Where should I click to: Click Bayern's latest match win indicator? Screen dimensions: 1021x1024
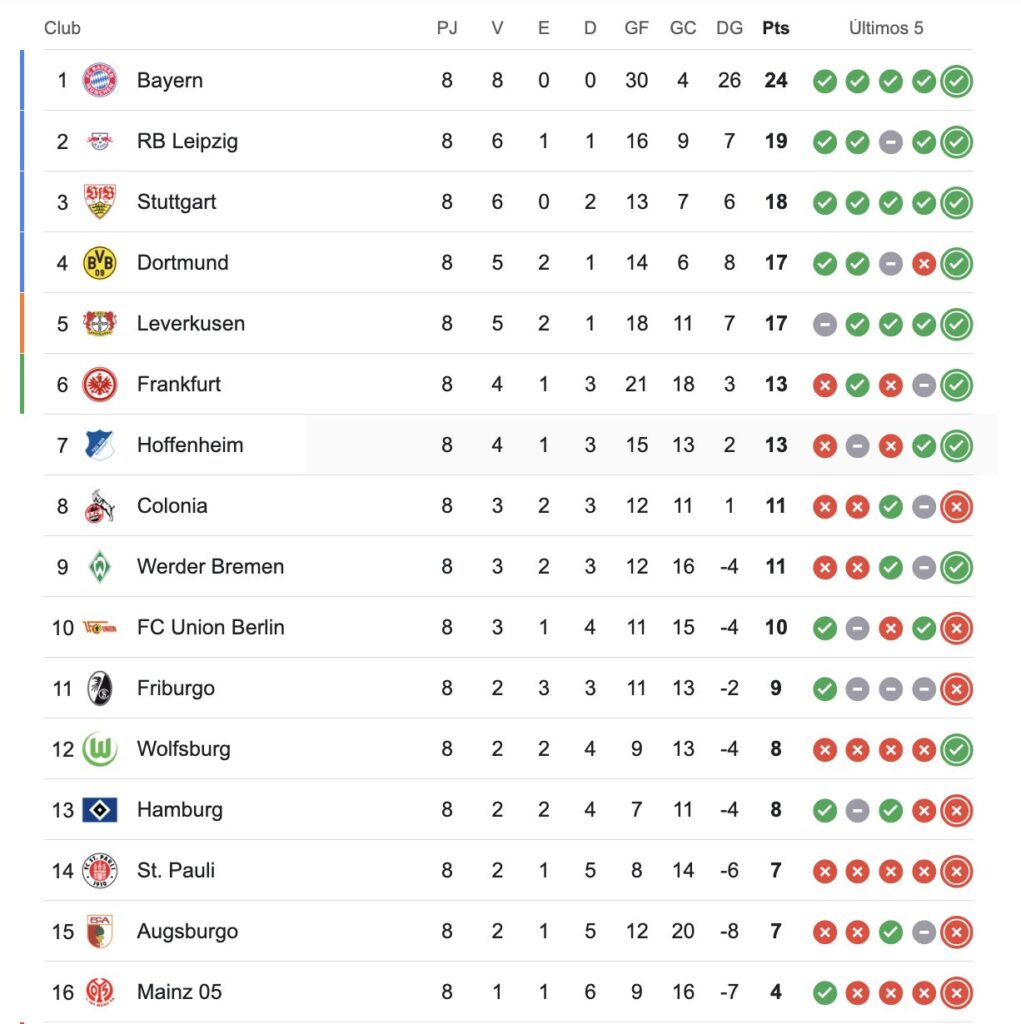click(x=957, y=81)
